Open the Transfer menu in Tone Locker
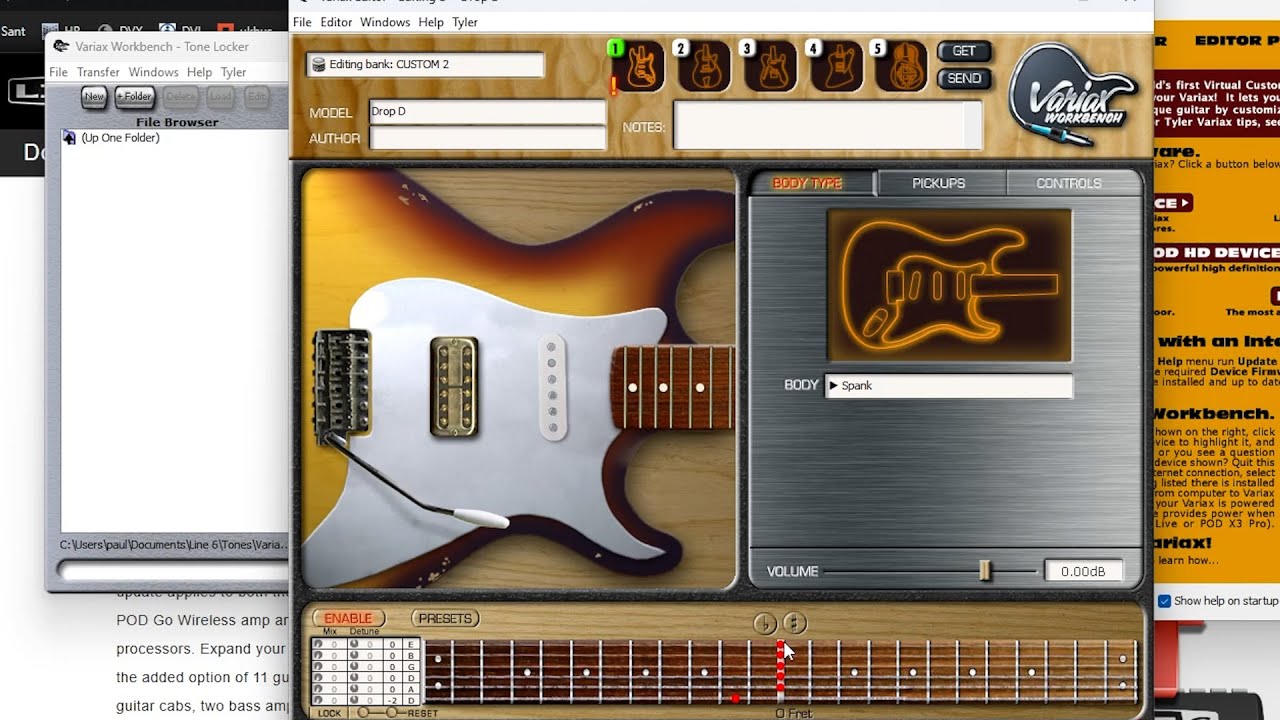 coord(98,72)
